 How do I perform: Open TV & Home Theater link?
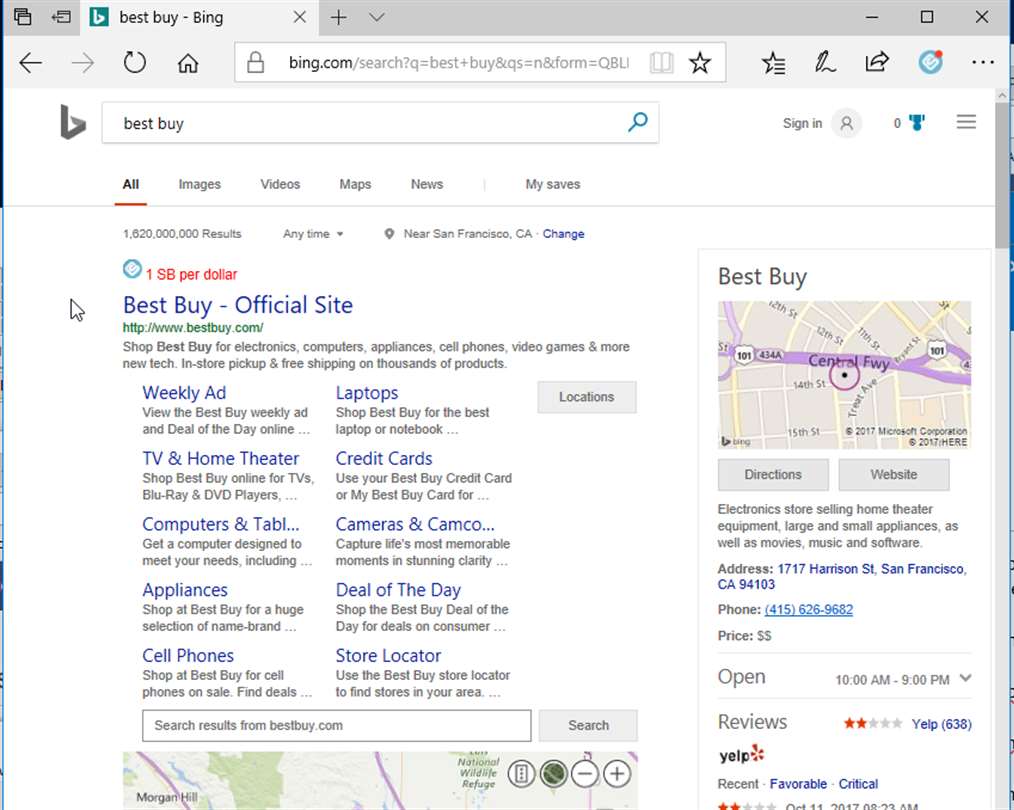point(221,458)
